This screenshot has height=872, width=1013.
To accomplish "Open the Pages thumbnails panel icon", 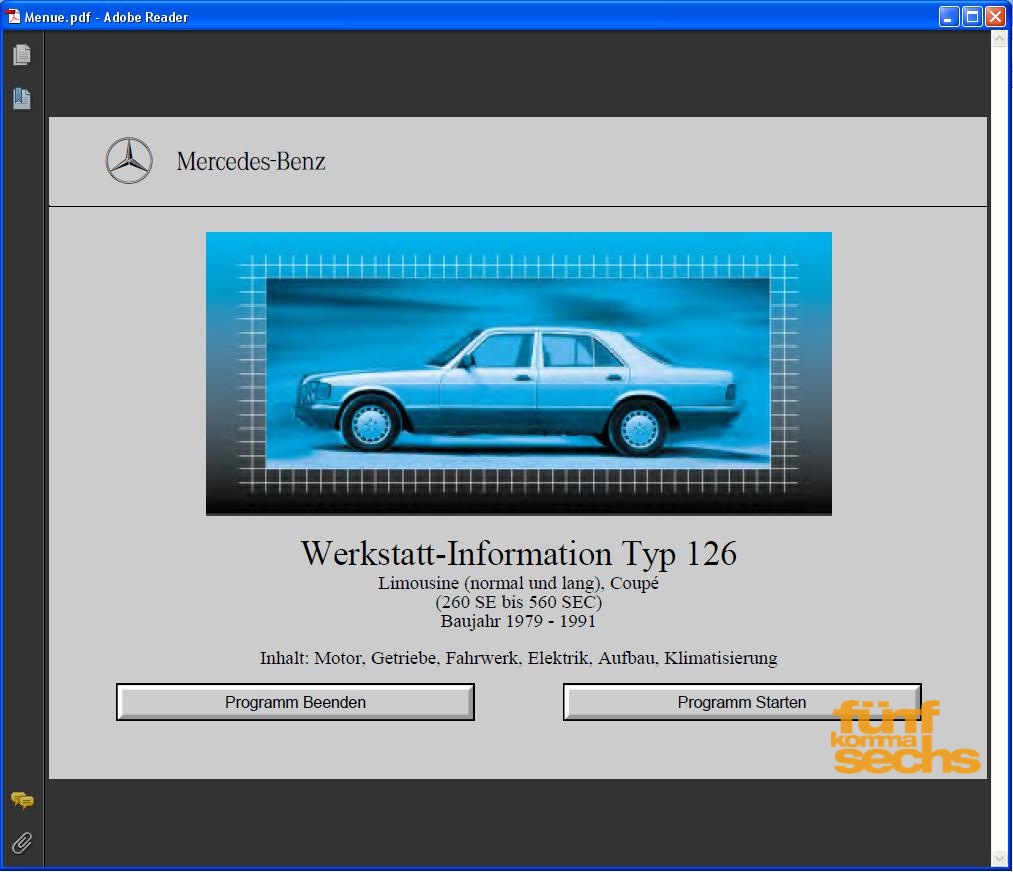I will [21, 55].
